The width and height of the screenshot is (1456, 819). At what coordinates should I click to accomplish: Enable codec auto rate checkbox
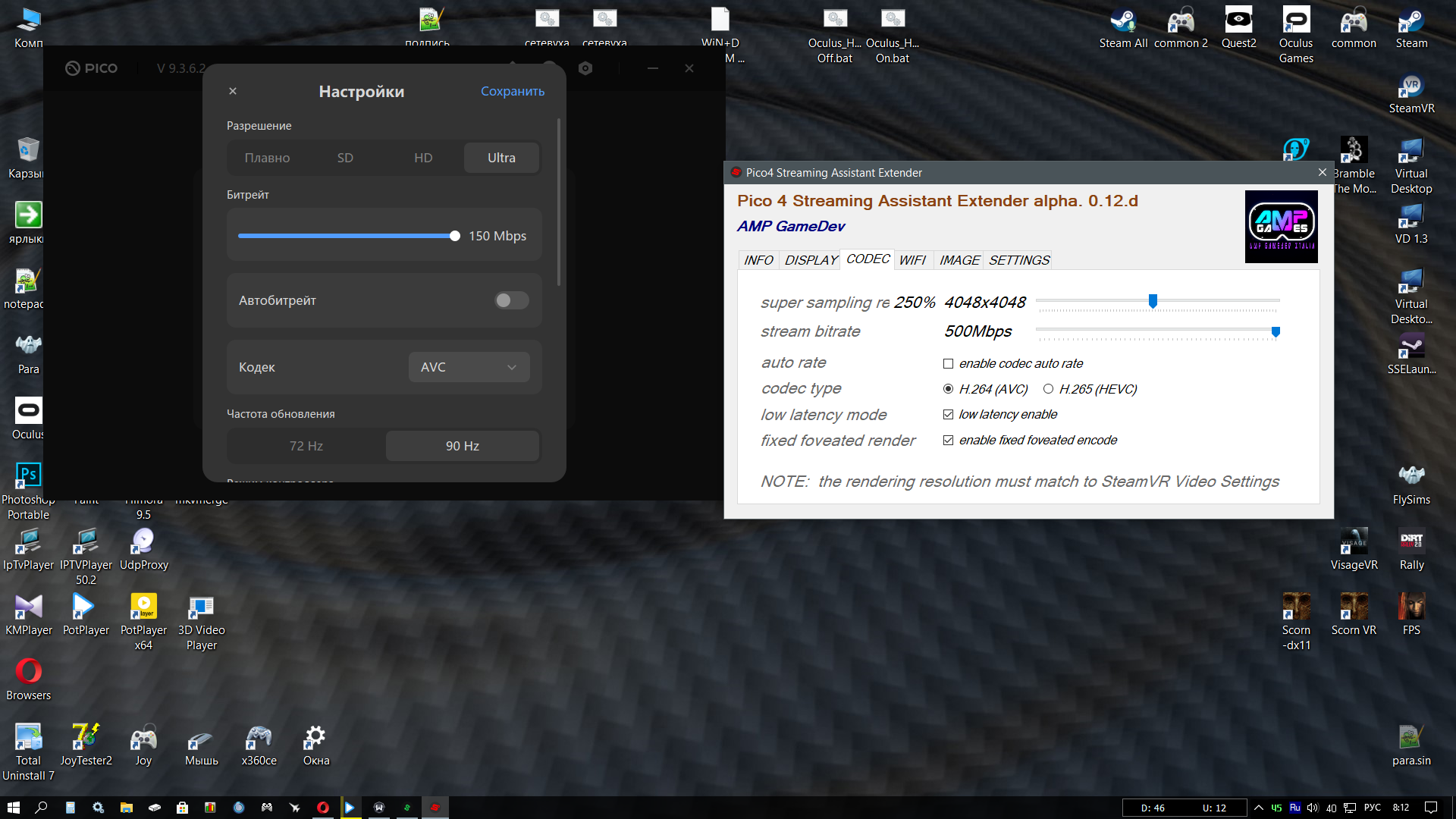point(948,364)
